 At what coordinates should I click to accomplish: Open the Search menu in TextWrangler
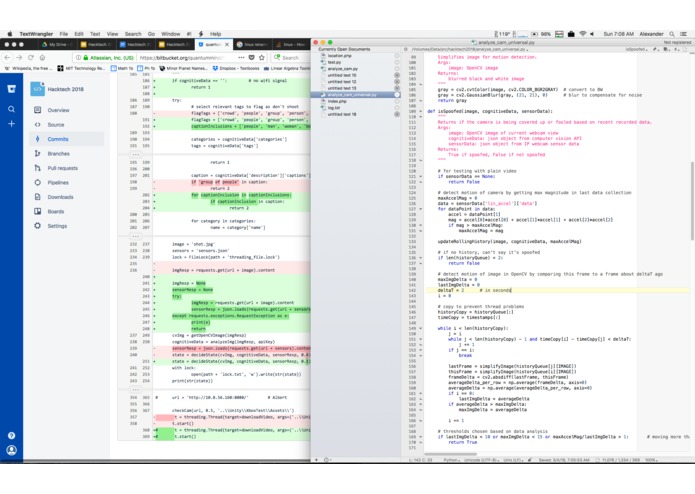pyautogui.click(x=133, y=34)
